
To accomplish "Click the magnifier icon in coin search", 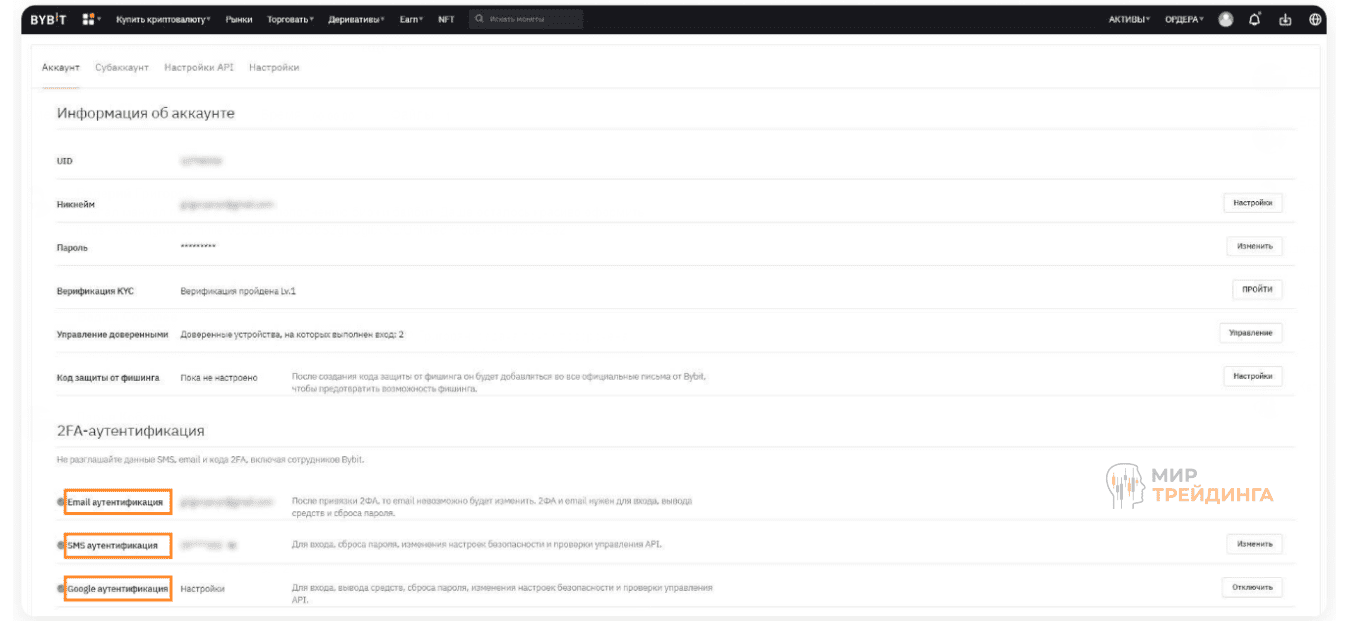I will click(x=479, y=18).
